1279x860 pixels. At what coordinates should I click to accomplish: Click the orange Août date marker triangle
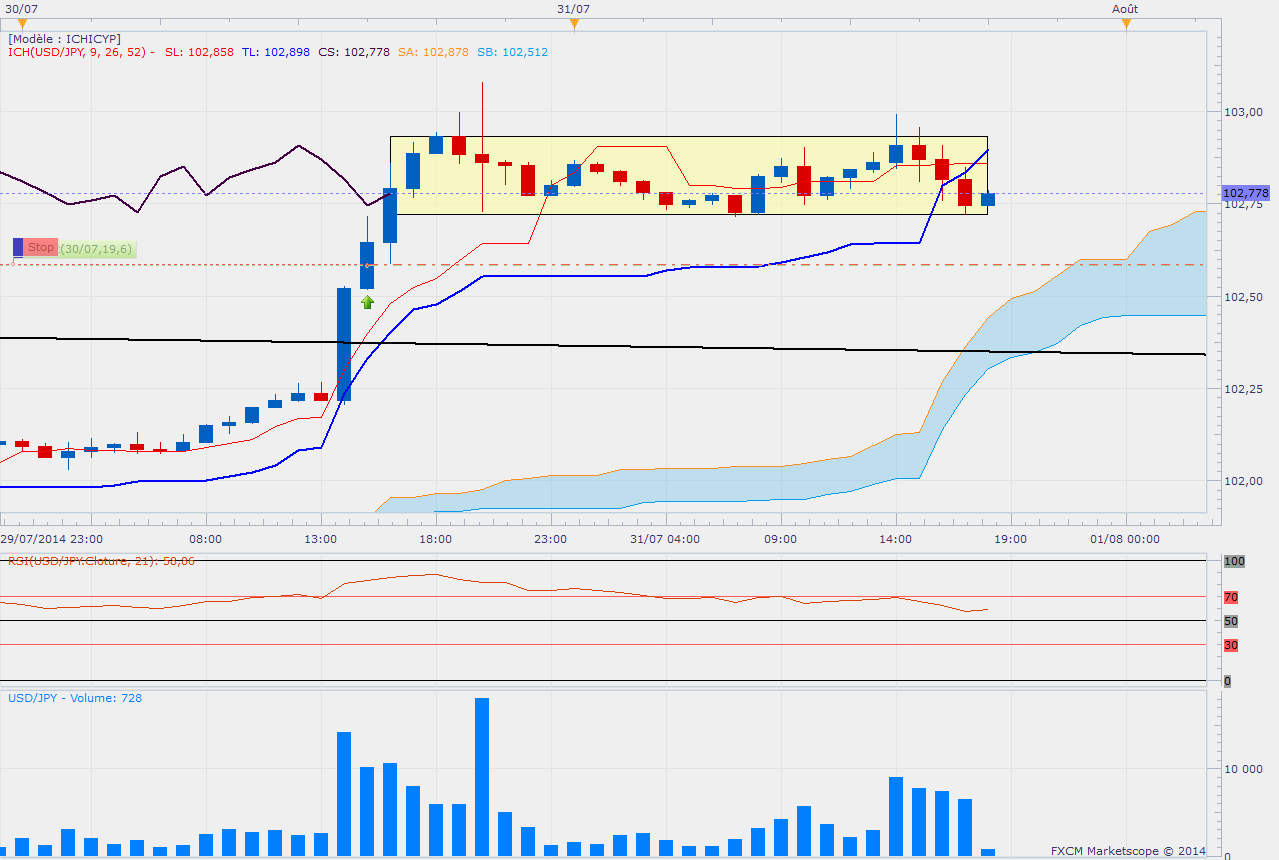click(x=1125, y=23)
